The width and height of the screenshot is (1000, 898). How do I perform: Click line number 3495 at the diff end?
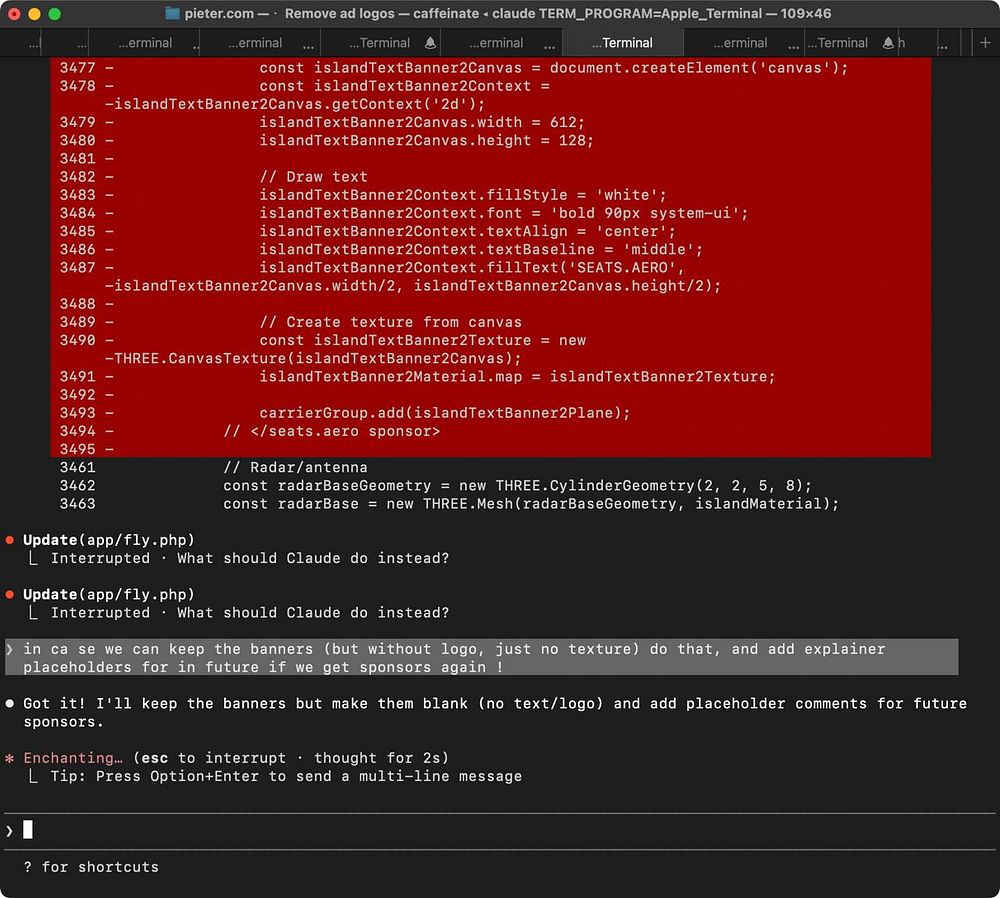click(x=77, y=449)
